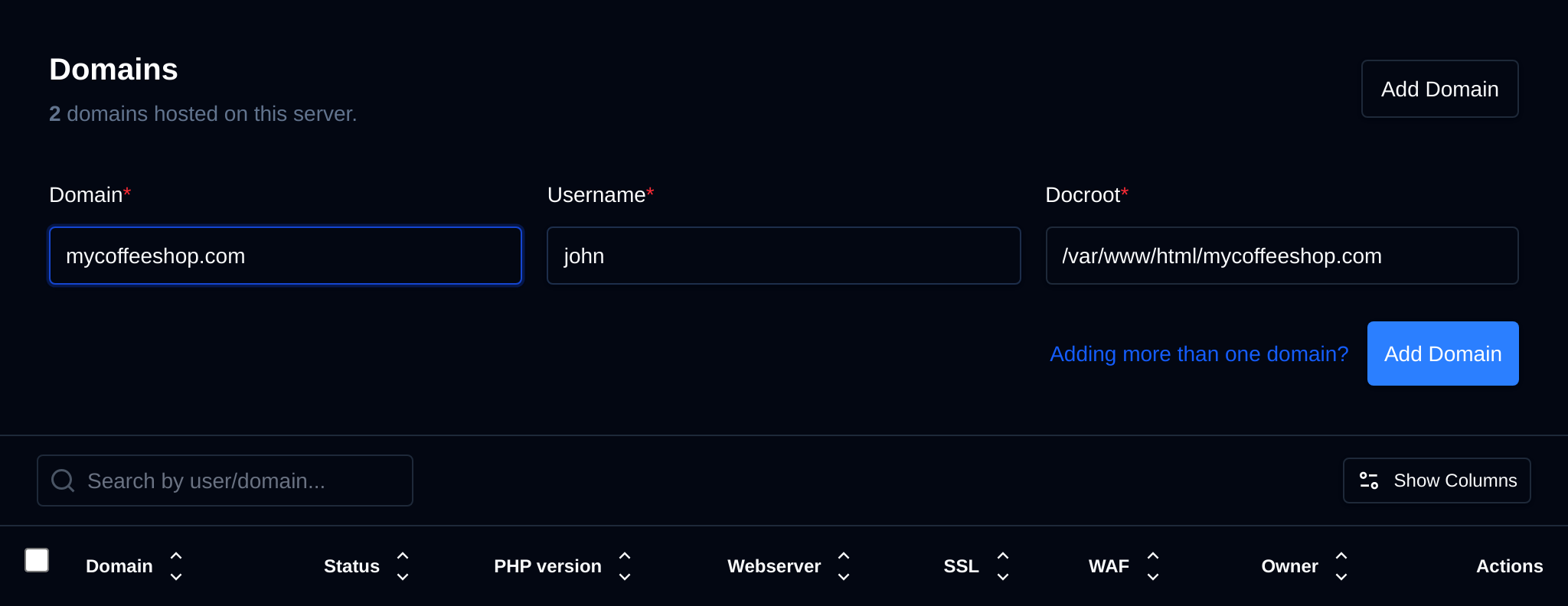This screenshot has width=1568, height=606.
Task: Click '2 domains hosted on this server.' text
Action: (203, 113)
